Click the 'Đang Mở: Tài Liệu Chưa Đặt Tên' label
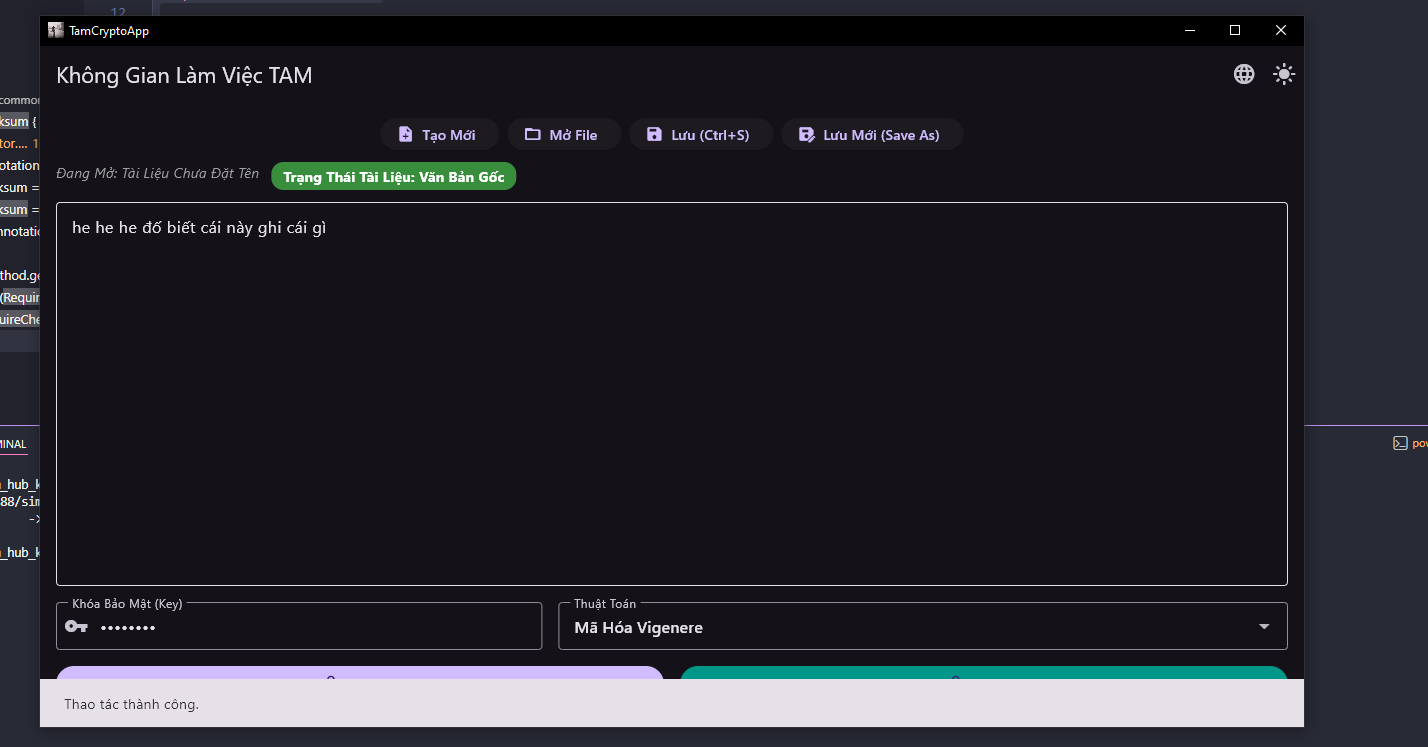The width and height of the screenshot is (1428, 747). [x=158, y=174]
